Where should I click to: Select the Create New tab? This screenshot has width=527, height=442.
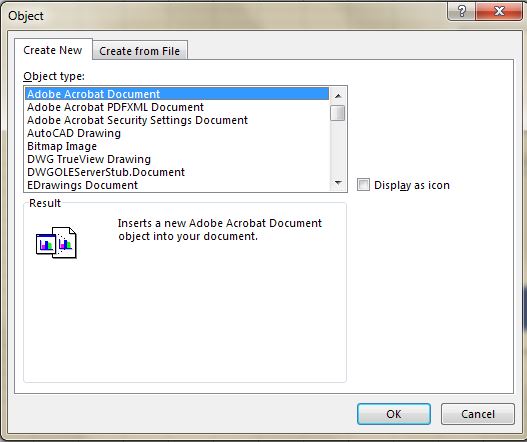[53, 50]
